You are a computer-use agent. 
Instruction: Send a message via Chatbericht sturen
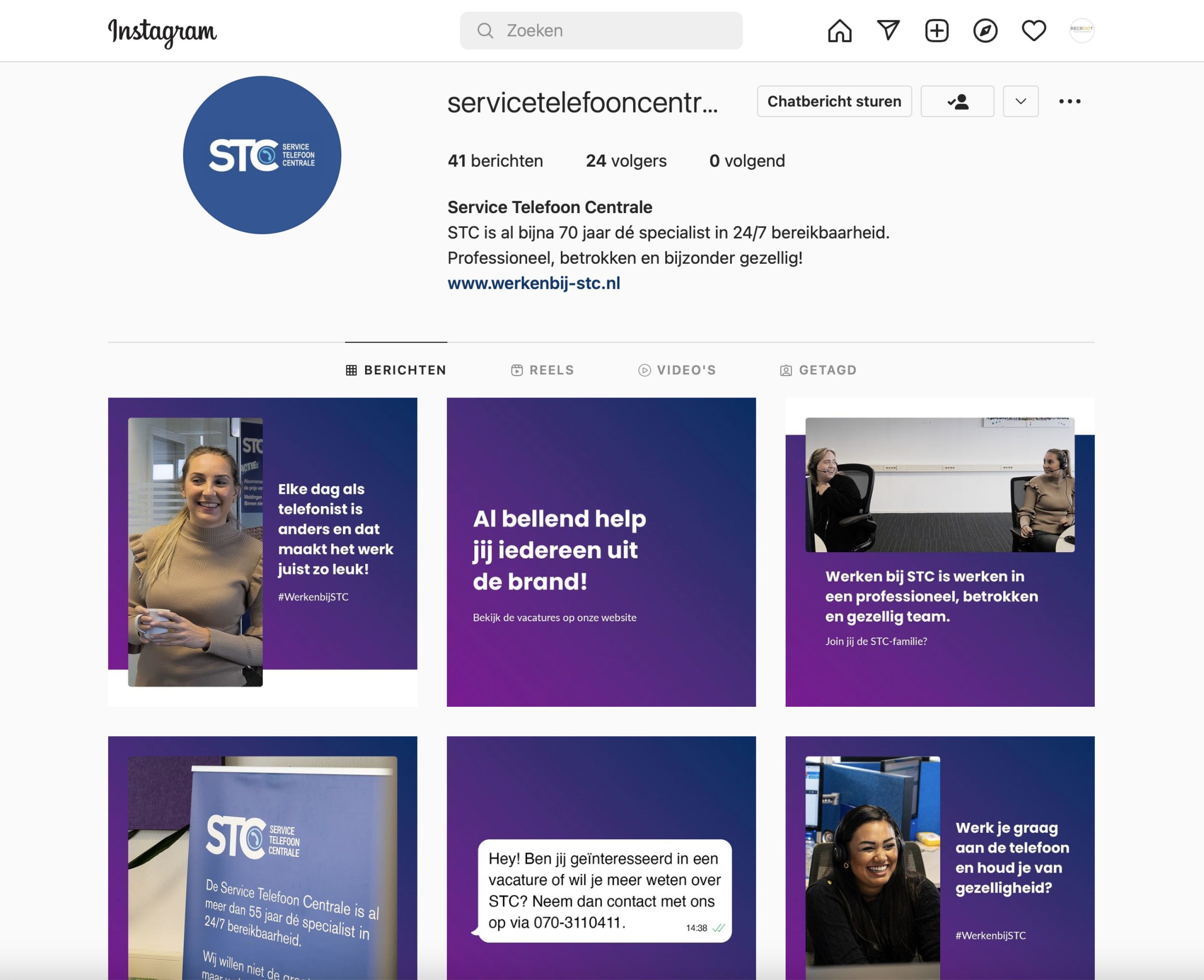coord(834,102)
